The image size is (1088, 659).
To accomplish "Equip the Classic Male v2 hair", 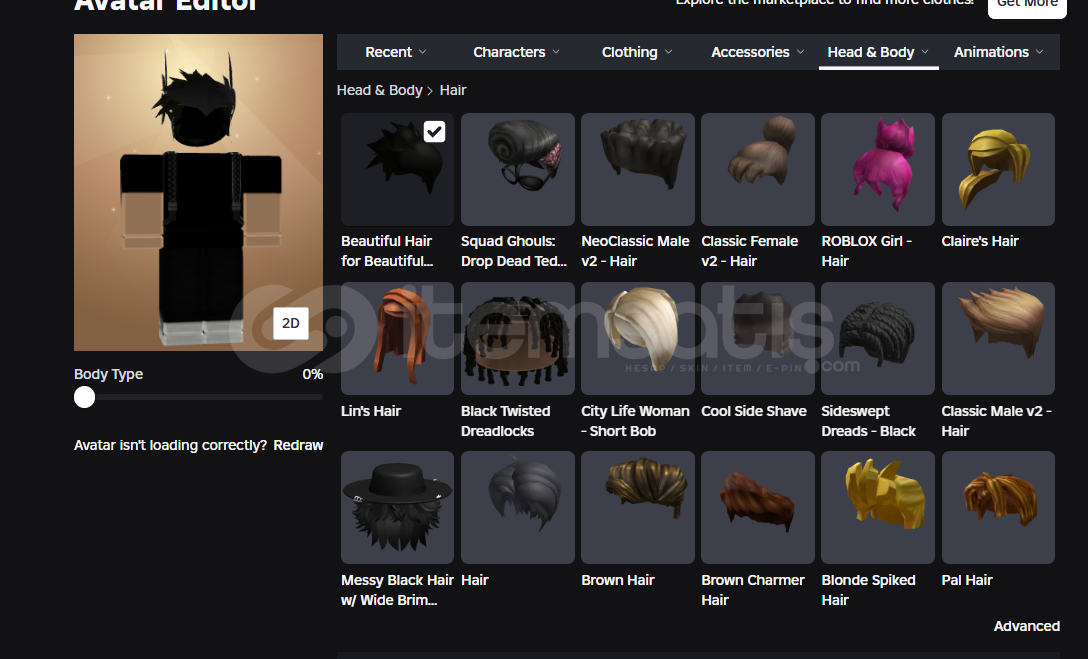I will point(998,339).
